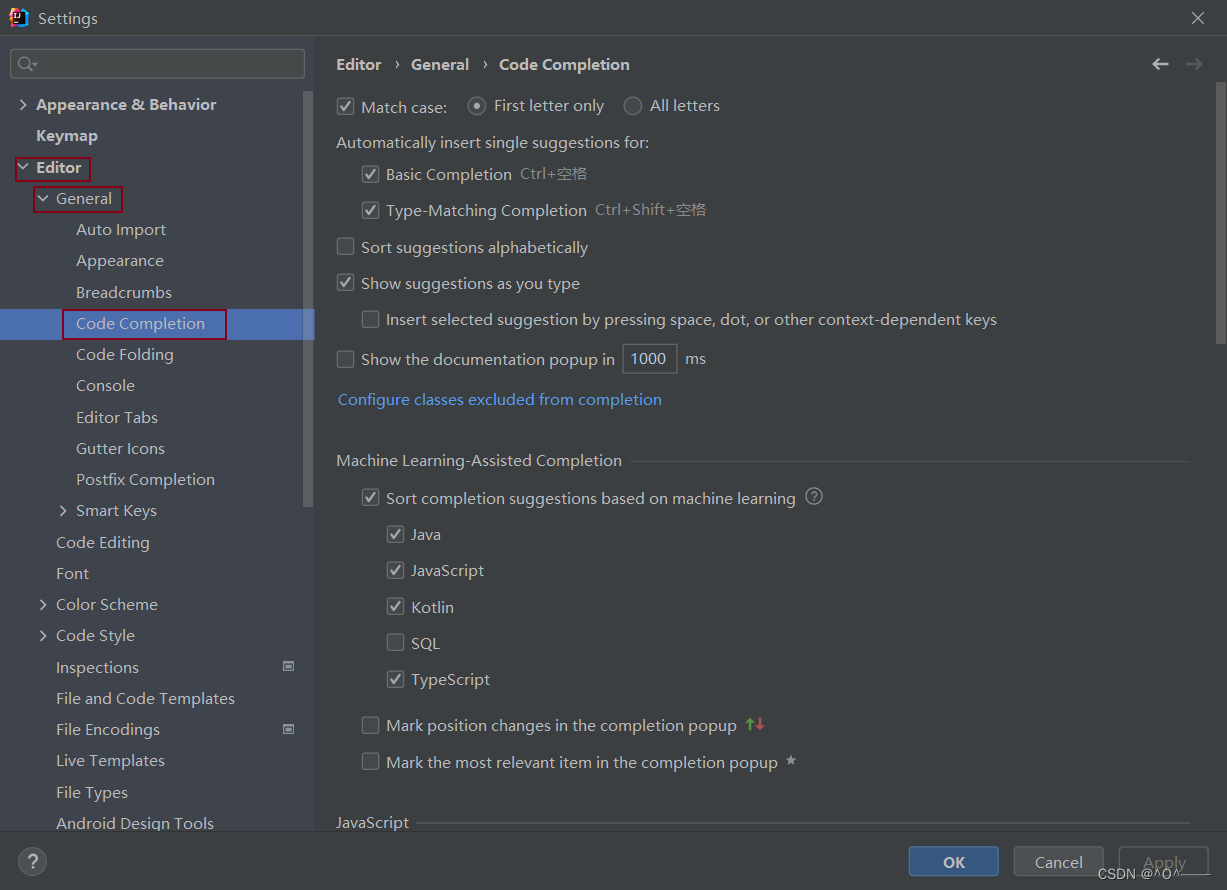Click the search magnifier icon in settings search
This screenshot has width=1227, height=890.
(27, 64)
